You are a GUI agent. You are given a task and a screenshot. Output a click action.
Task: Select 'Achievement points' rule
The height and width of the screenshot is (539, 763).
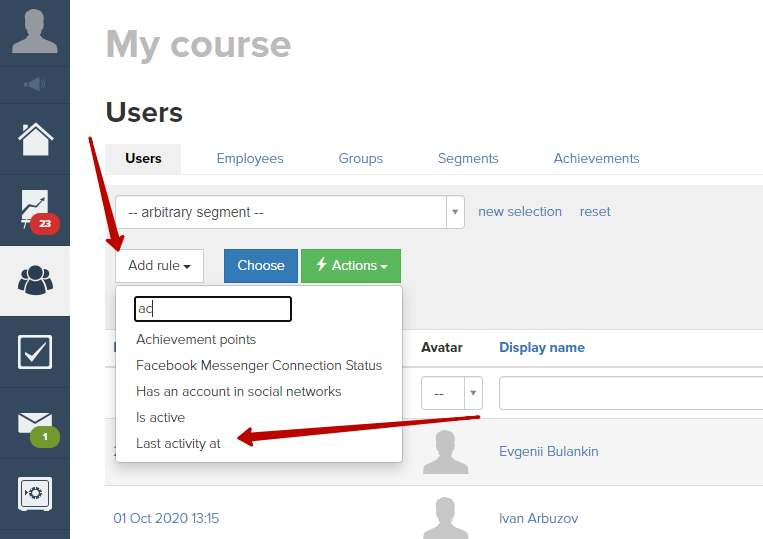[x=196, y=340]
